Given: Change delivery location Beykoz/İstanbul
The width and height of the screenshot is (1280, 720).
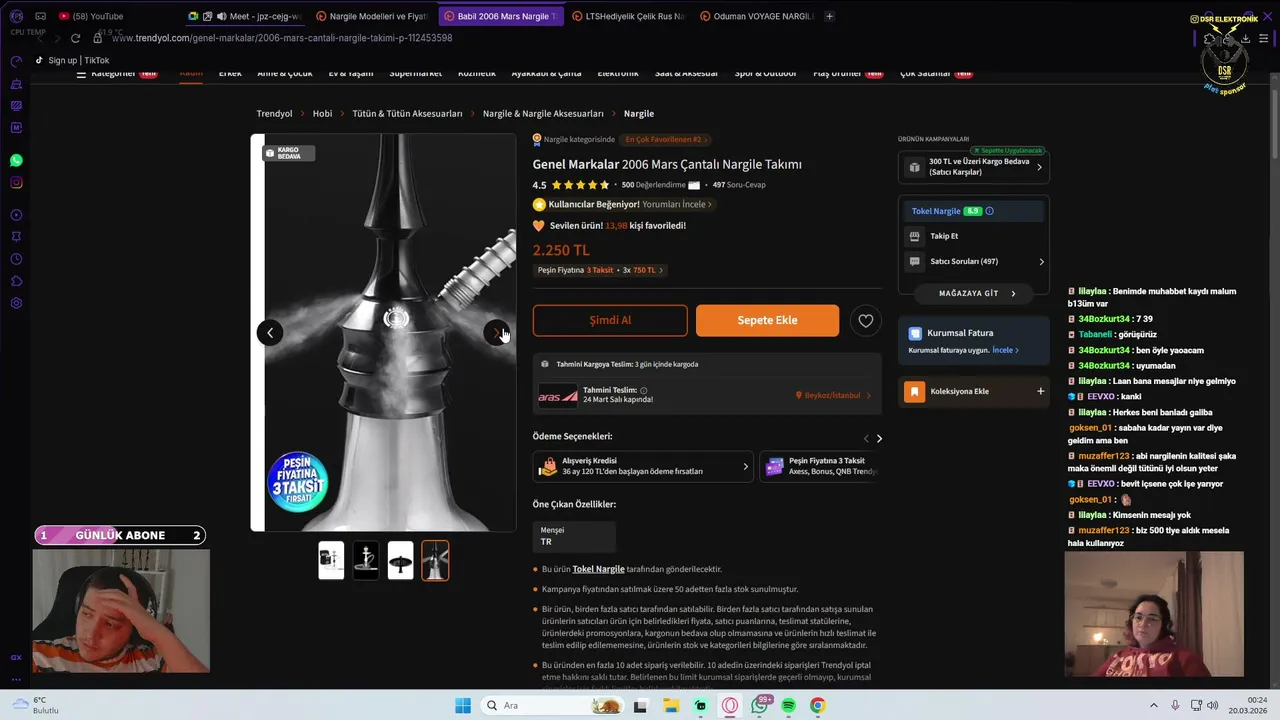Looking at the screenshot, I should 833,395.
